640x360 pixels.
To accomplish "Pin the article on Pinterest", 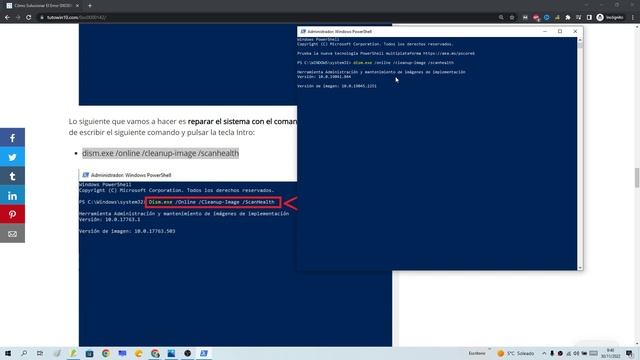I will point(12,214).
